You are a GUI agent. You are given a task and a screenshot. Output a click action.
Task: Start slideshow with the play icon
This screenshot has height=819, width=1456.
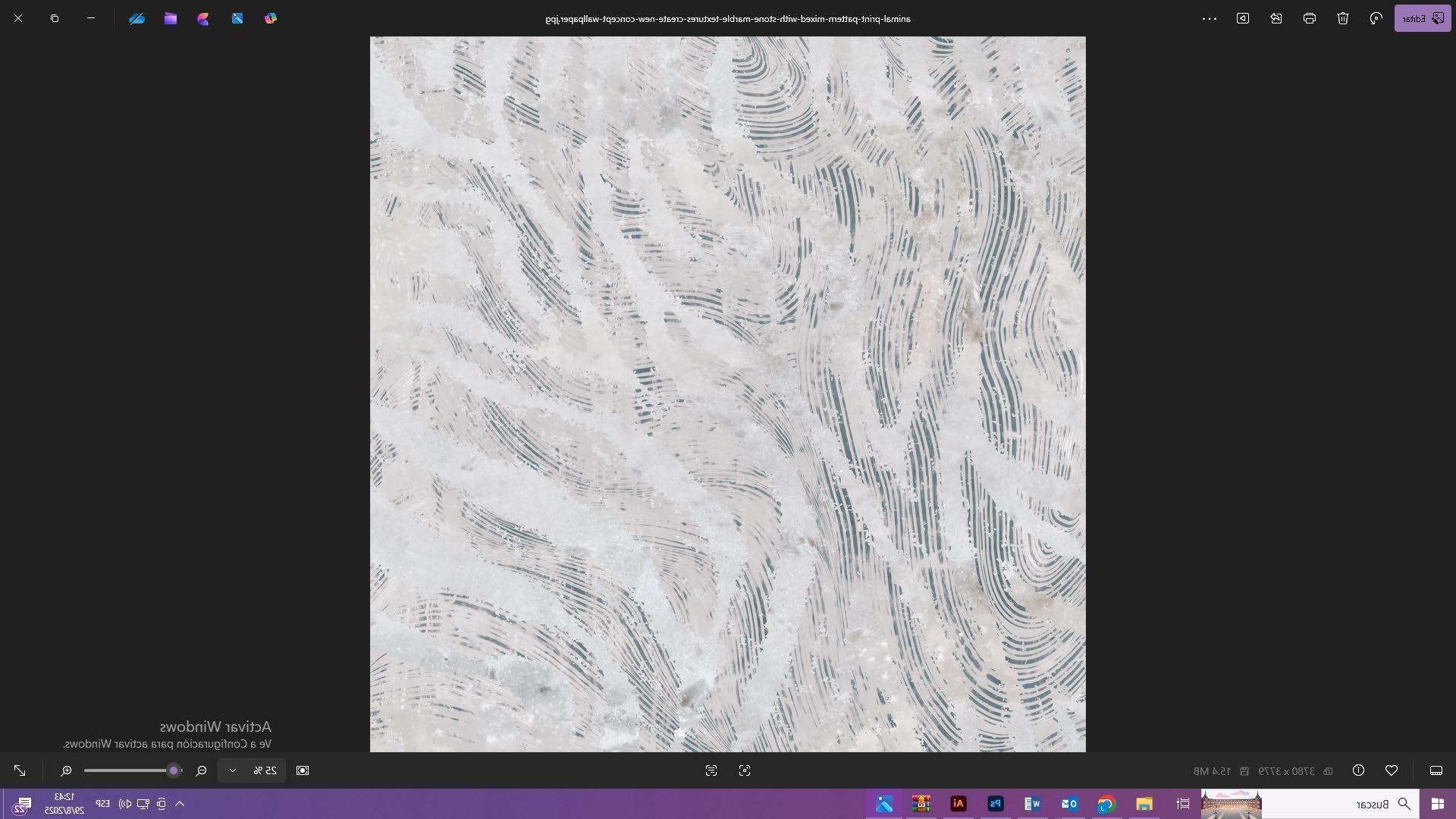[1242, 18]
